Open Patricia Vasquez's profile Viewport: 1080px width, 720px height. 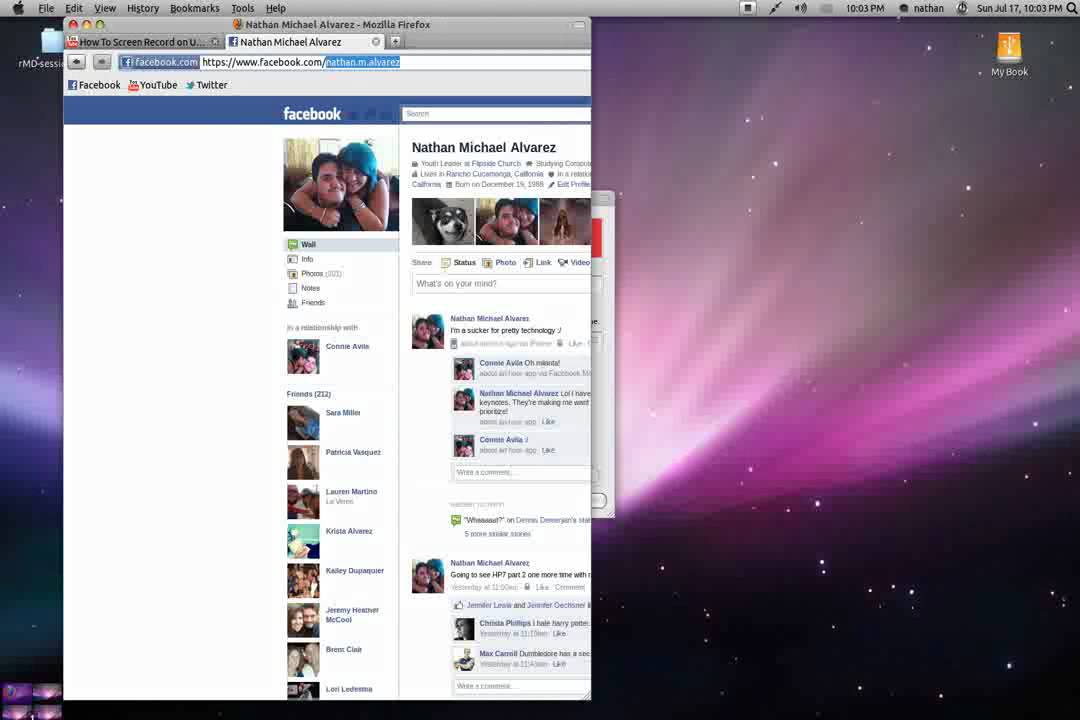coord(353,453)
